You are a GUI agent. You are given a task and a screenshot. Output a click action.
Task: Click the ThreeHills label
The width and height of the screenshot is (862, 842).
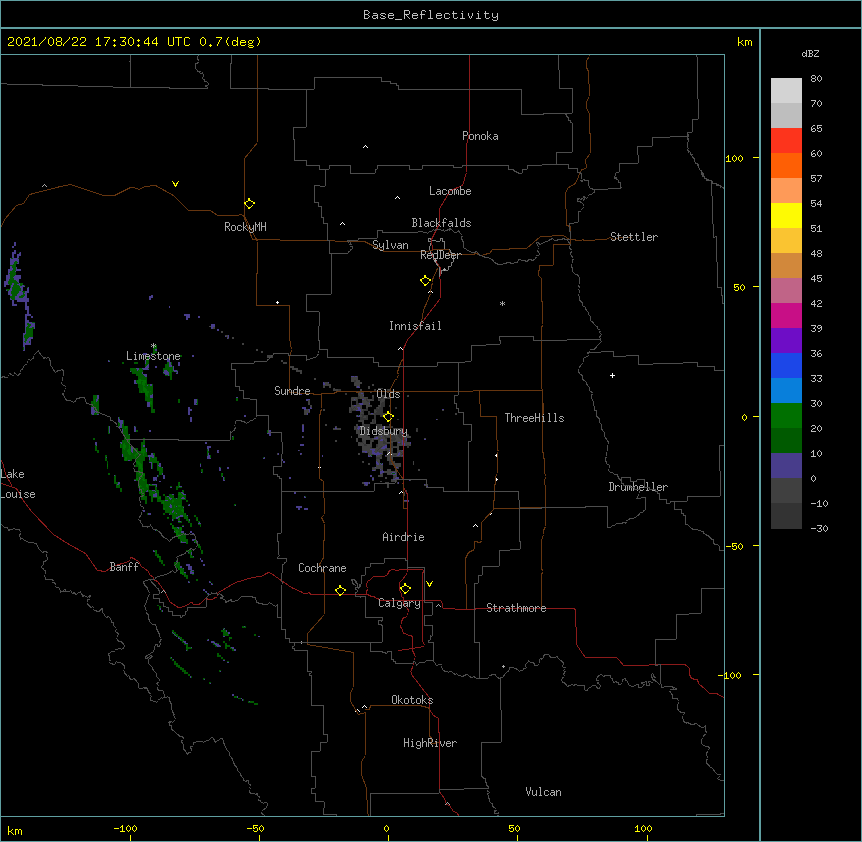534,418
